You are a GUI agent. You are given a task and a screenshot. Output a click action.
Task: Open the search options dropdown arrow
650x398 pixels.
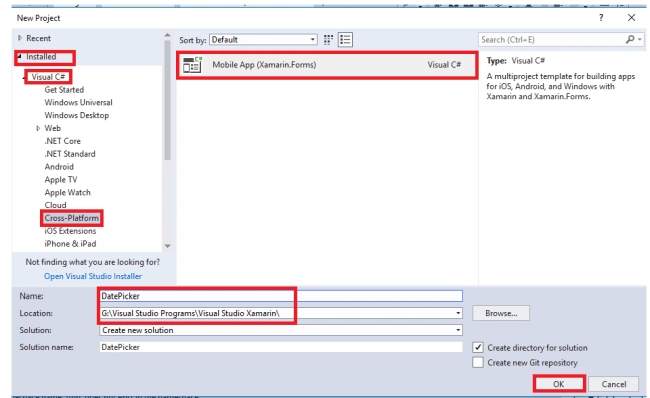(x=640, y=39)
